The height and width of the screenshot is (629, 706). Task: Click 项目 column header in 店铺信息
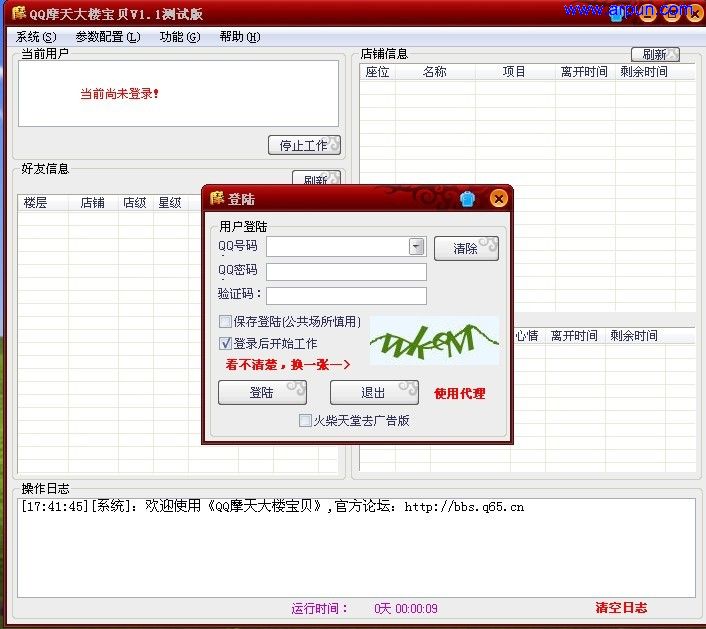515,72
